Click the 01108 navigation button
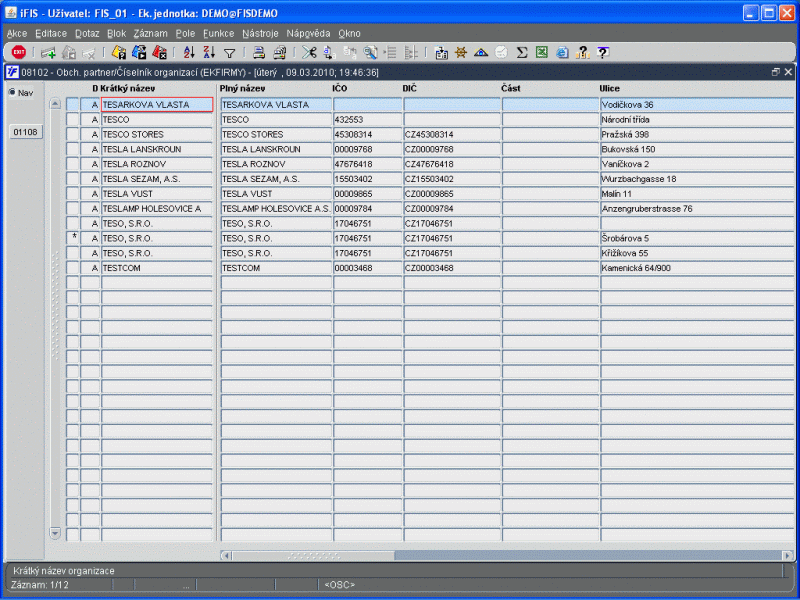The image size is (800, 600). pos(26,132)
